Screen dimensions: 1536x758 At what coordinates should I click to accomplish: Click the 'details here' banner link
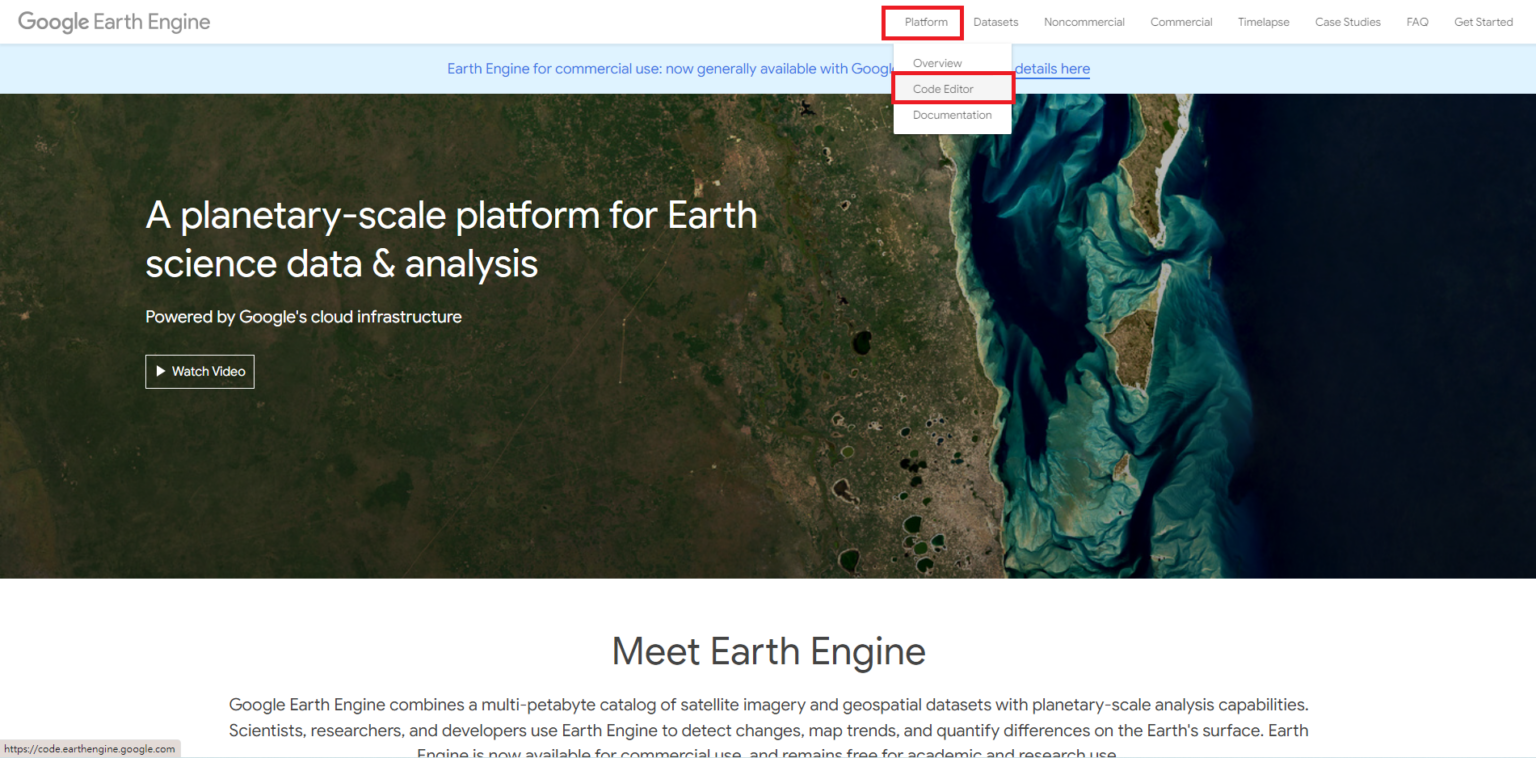click(1052, 68)
